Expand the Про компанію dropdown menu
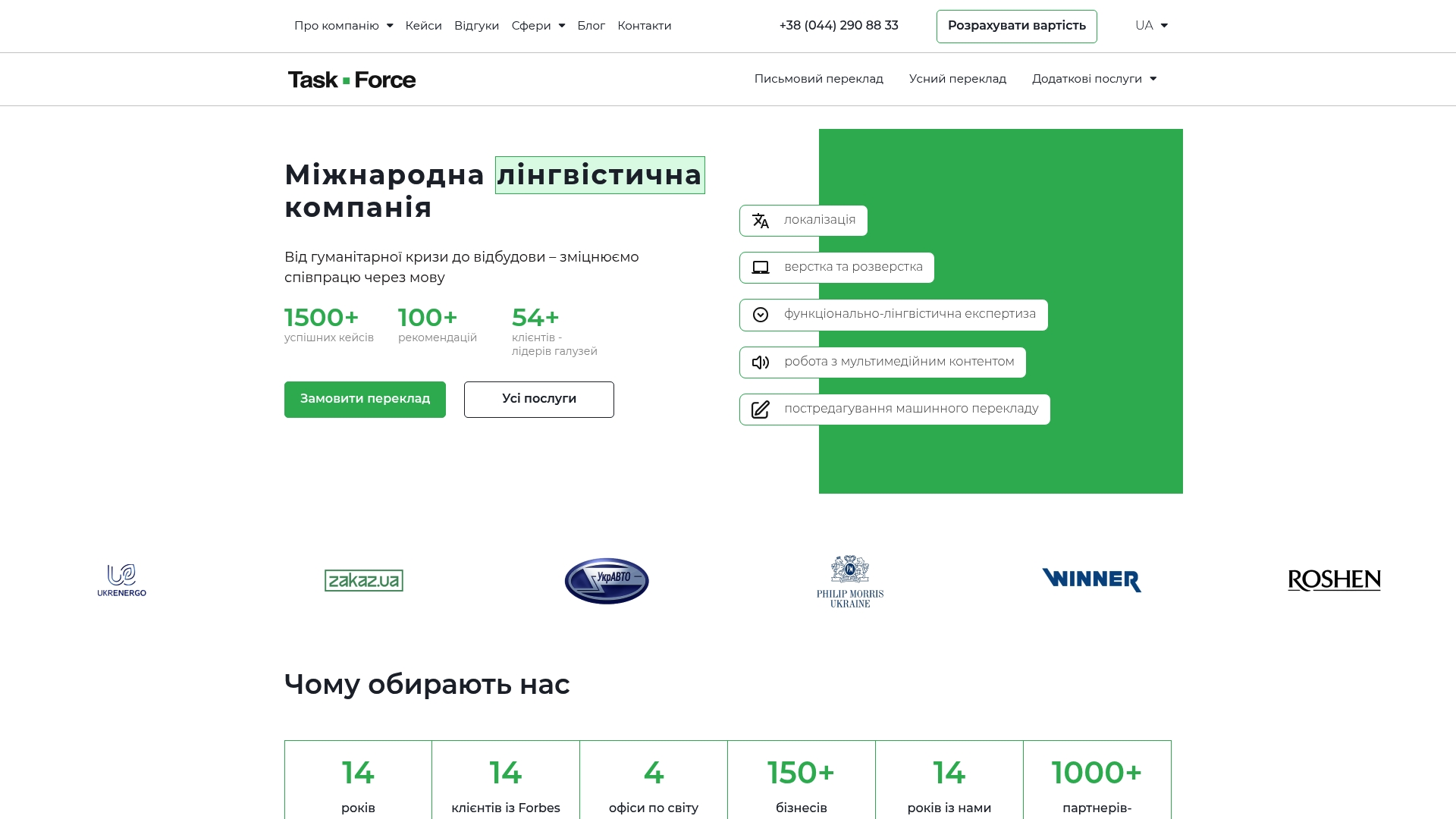The width and height of the screenshot is (1456, 819). click(x=344, y=26)
